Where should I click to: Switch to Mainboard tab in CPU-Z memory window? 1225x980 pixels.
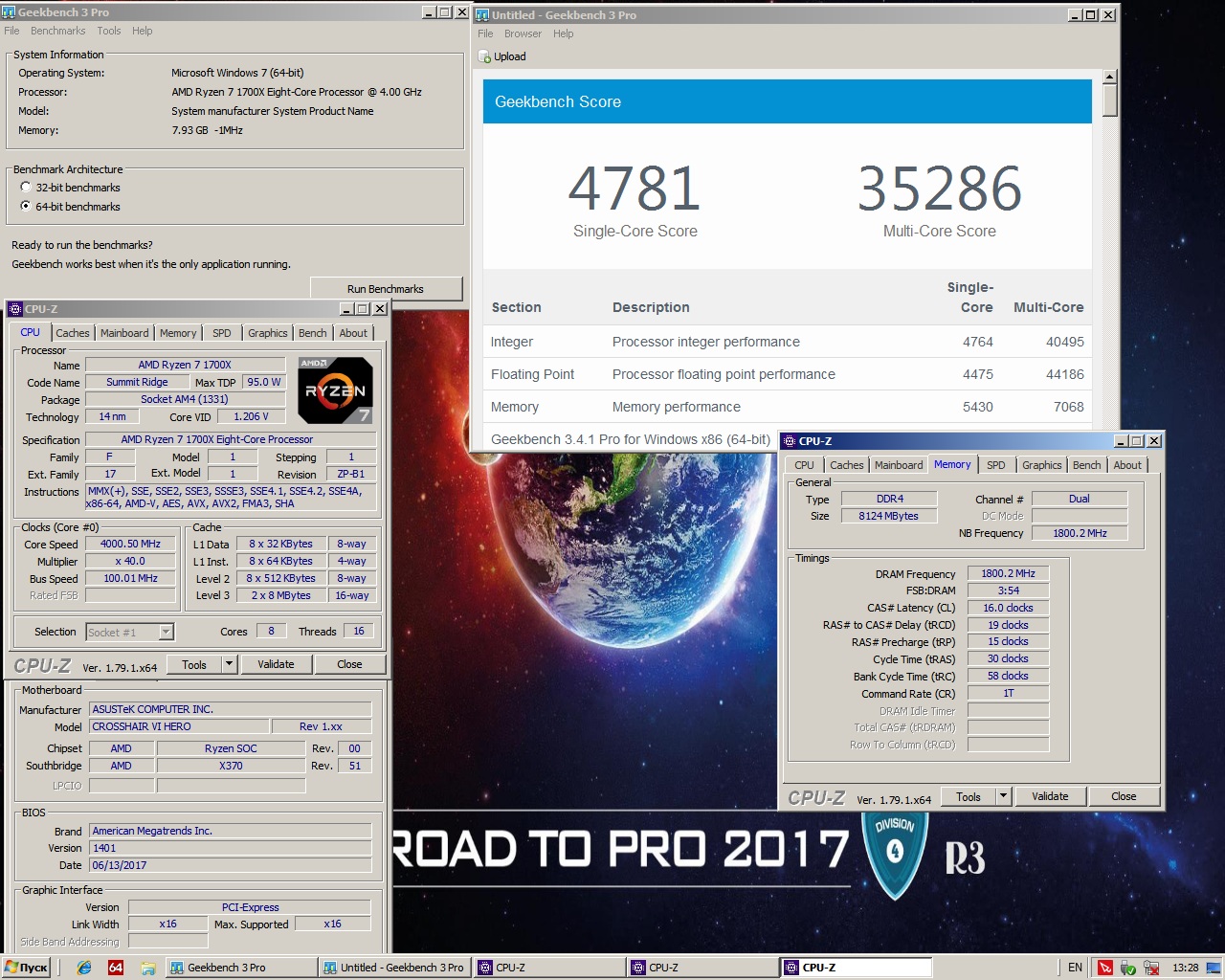(899, 465)
